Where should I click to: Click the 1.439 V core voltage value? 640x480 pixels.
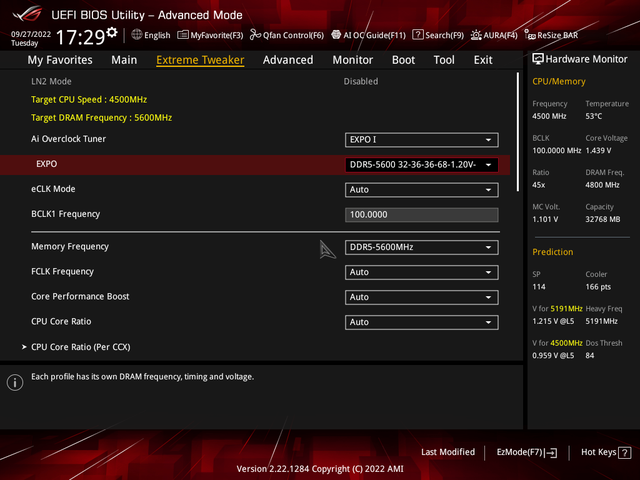point(598,151)
